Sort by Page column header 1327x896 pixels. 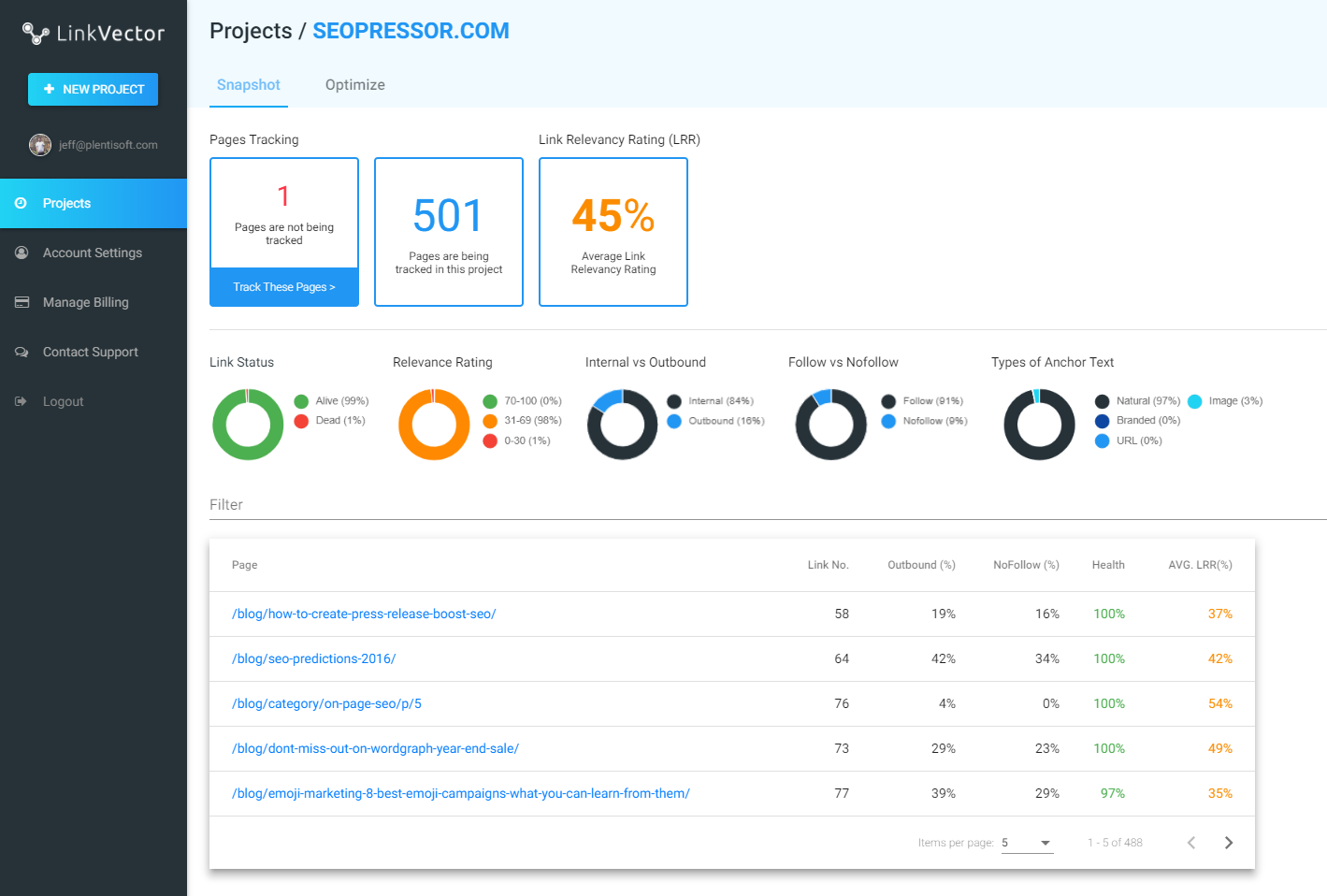(245, 565)
